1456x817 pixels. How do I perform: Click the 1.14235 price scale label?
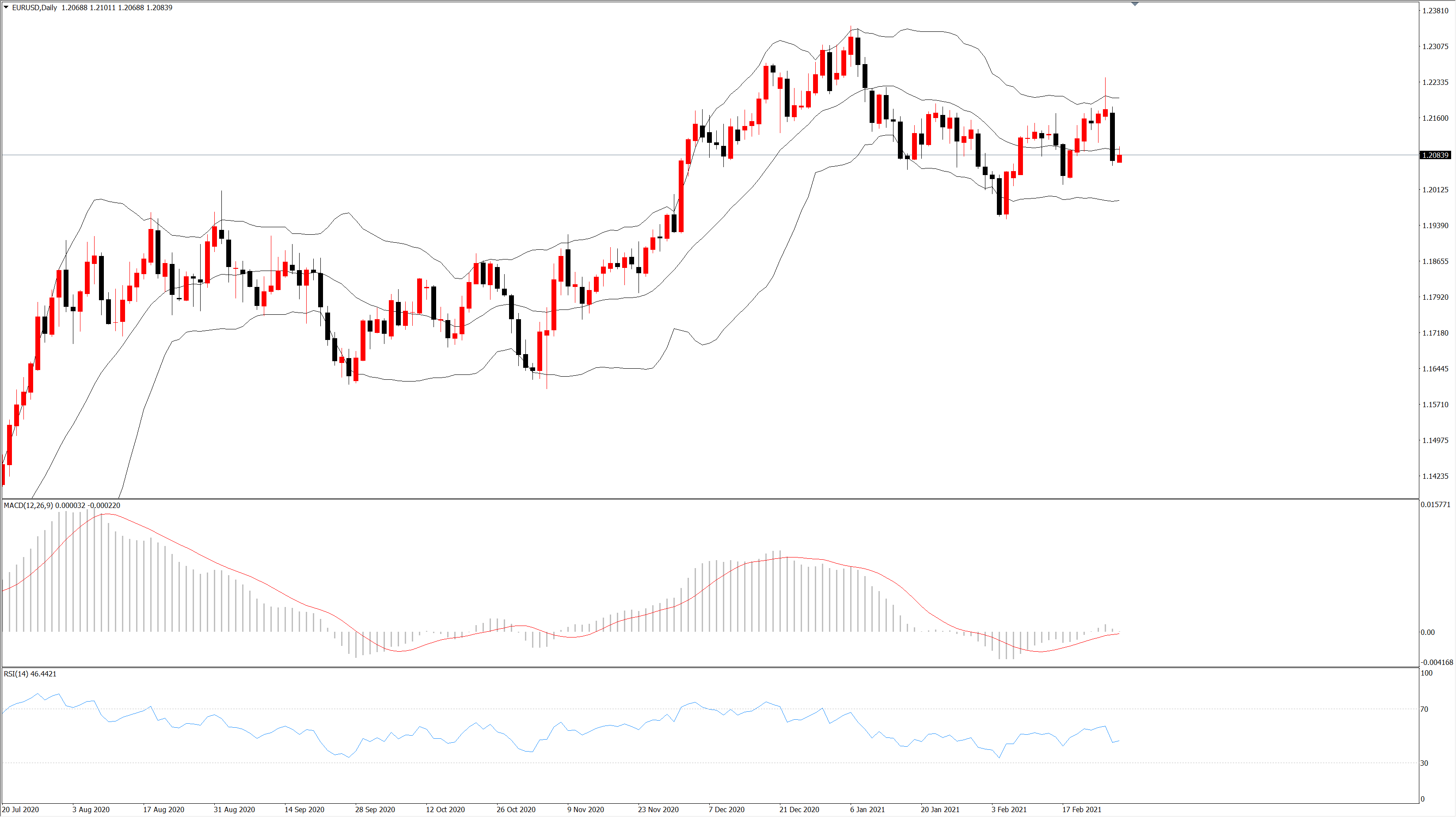[1435, 476]
